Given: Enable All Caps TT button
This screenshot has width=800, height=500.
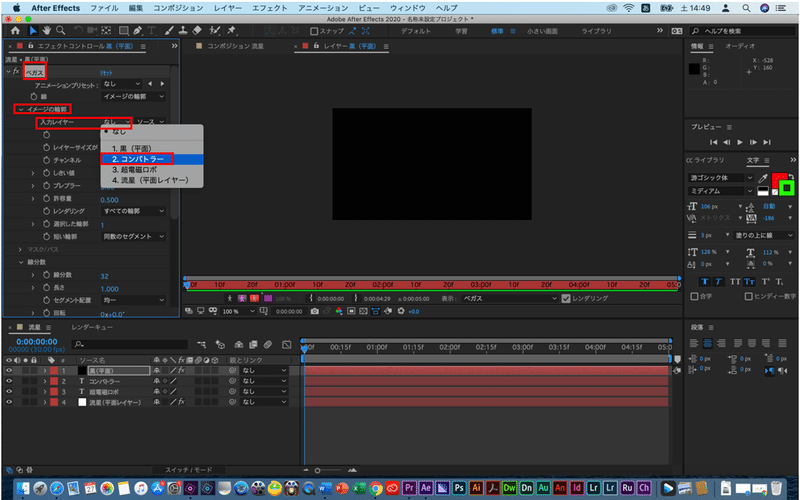Looking at the screenshot, I should [x=735, y=282].
